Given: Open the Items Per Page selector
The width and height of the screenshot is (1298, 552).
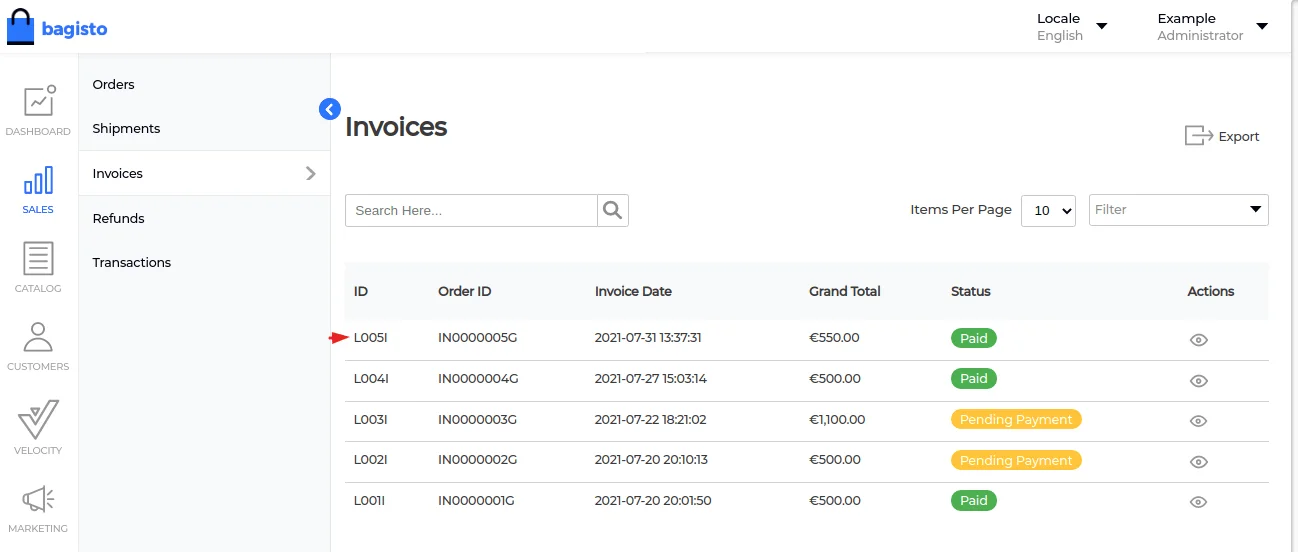Looking at the screenshot, I should click(x=1048, y=211).
